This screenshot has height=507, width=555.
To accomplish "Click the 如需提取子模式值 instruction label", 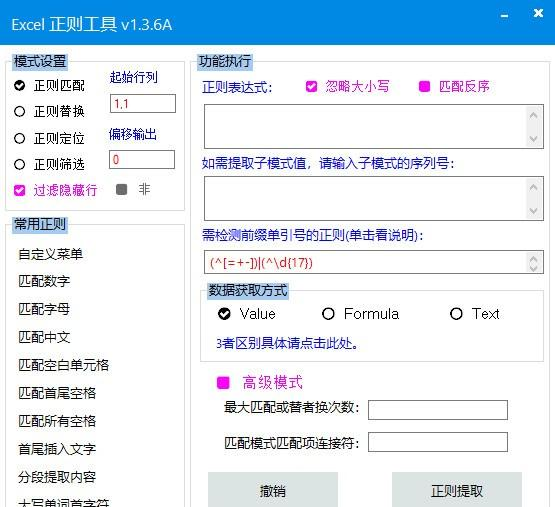I will pos(328,163).
